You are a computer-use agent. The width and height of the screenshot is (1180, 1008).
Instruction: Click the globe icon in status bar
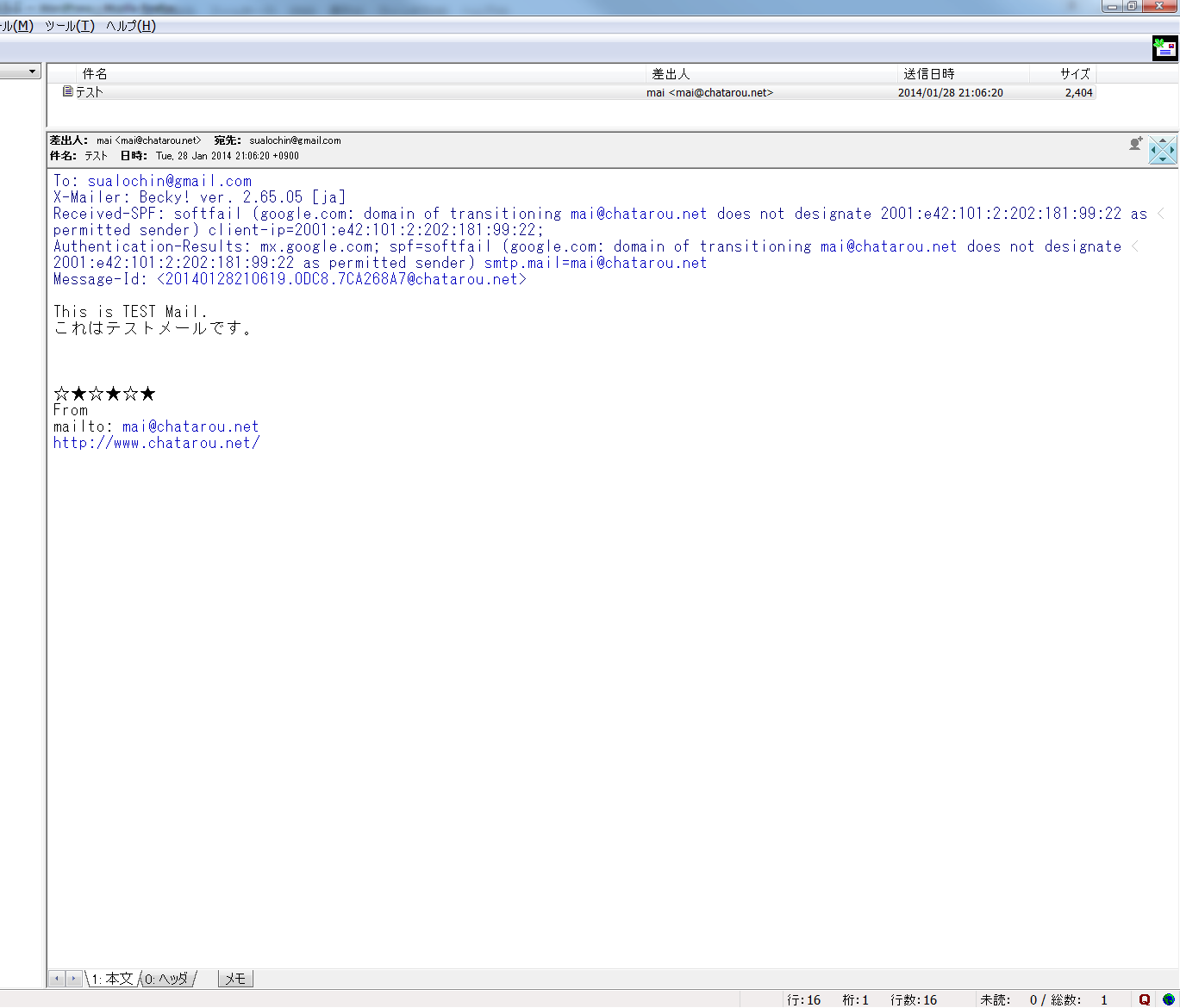point(1168,999)
